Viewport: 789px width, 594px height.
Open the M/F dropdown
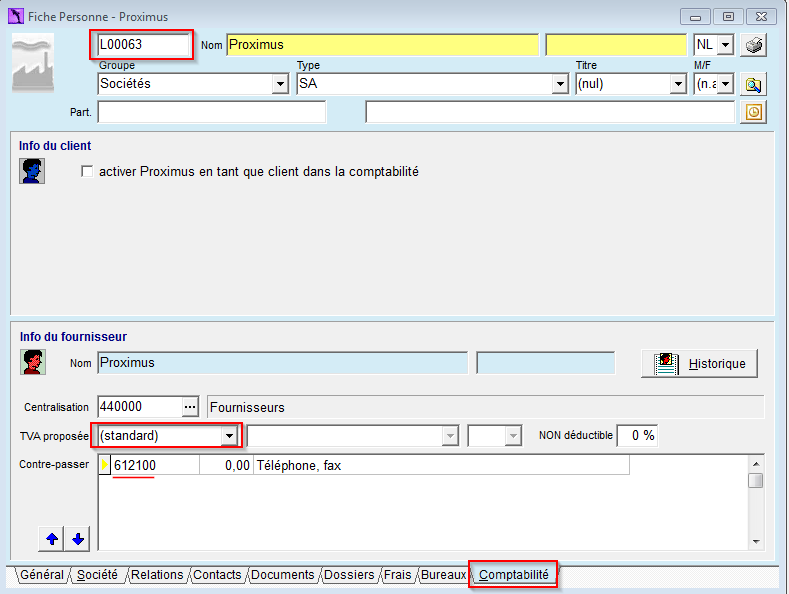click(x=725, y=84)
